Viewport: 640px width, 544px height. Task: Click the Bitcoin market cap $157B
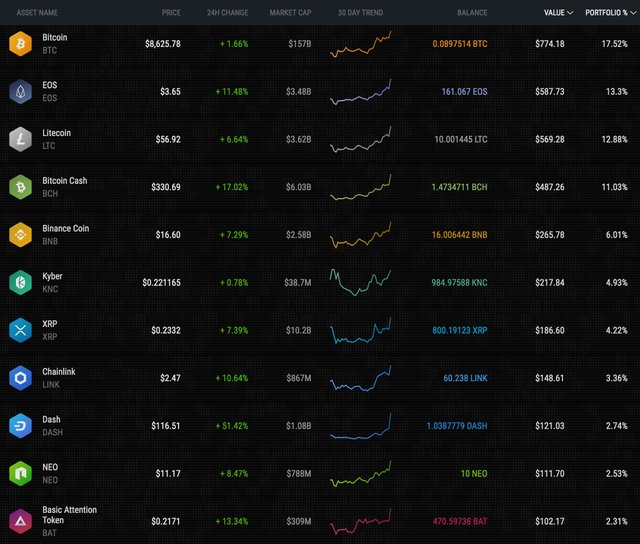click(300, 44)
